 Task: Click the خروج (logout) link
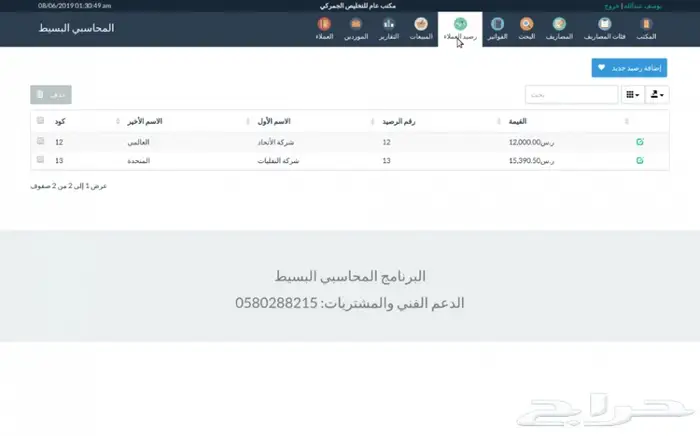pyautogui.click(x=612, y=6)
